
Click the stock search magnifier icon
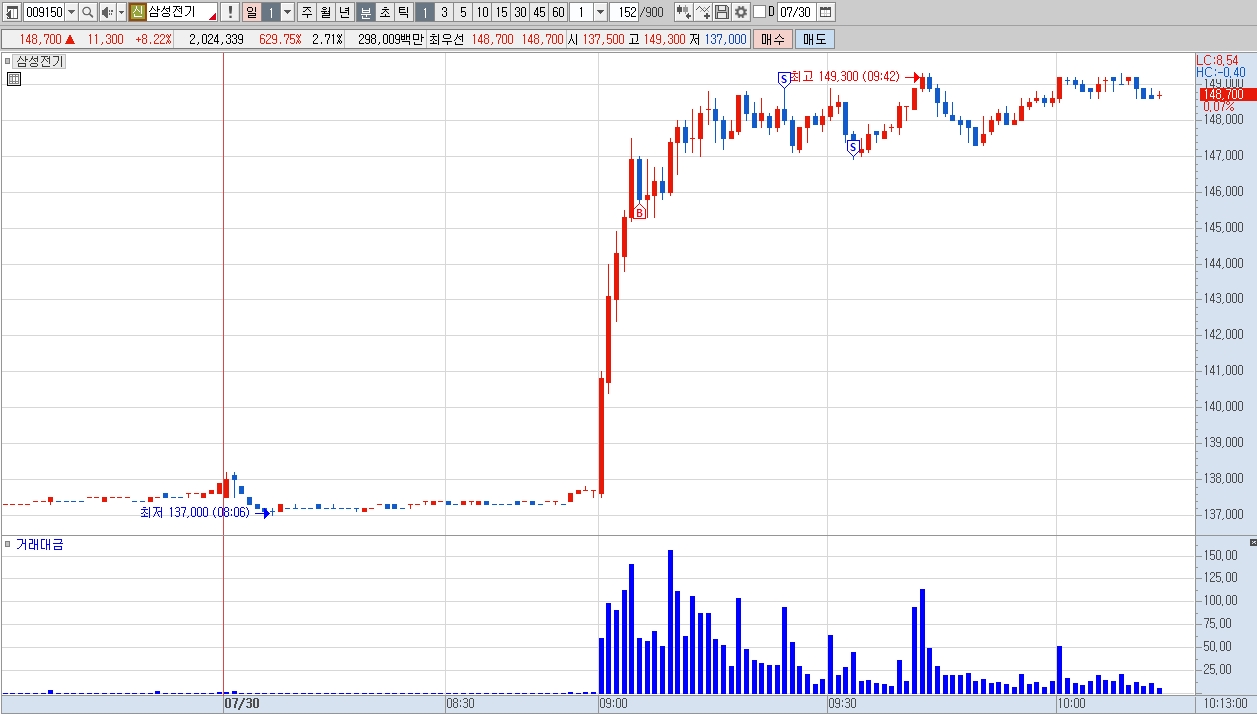(87, 12)
